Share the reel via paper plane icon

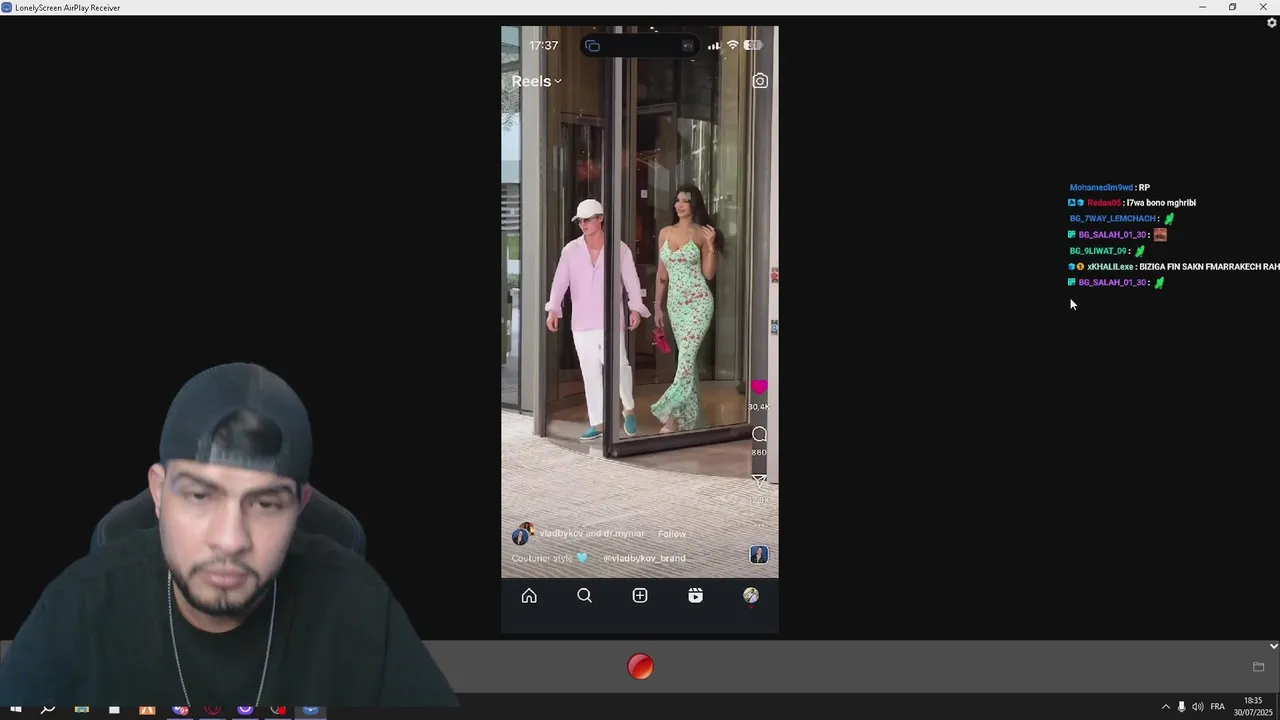pos(759,481)
